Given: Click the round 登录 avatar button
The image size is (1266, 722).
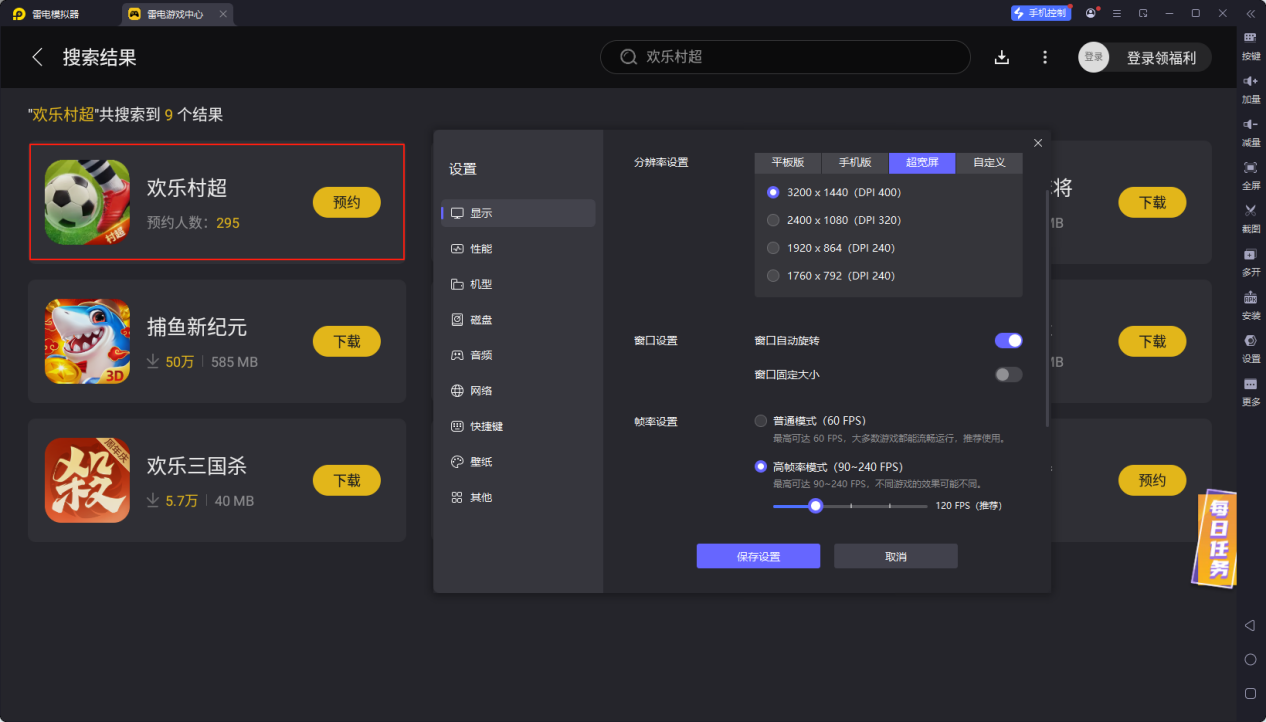Looking at the screenshot, I should [1094, 57].
